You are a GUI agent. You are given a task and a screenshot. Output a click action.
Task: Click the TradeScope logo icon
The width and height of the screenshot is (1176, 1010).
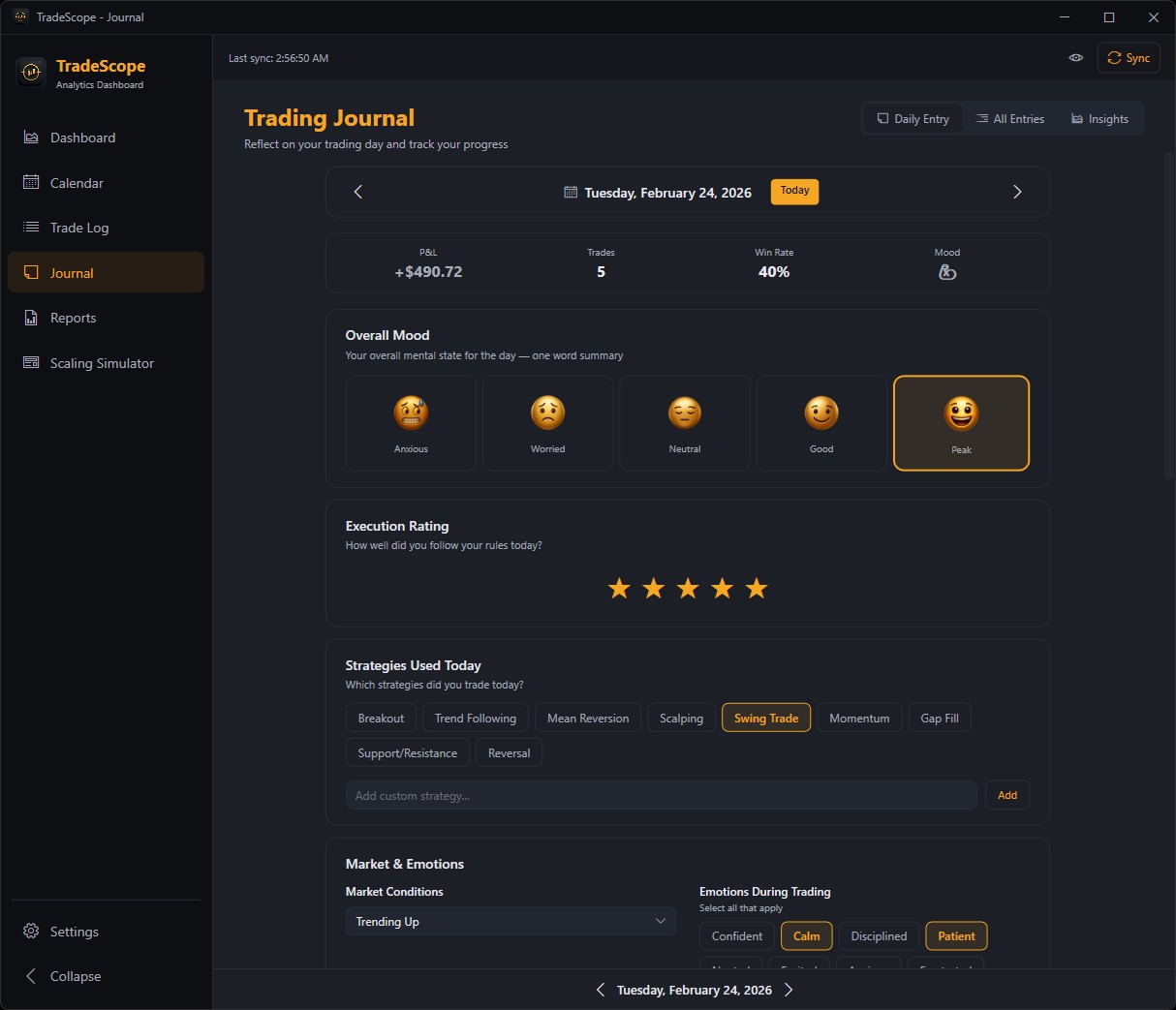30,72
